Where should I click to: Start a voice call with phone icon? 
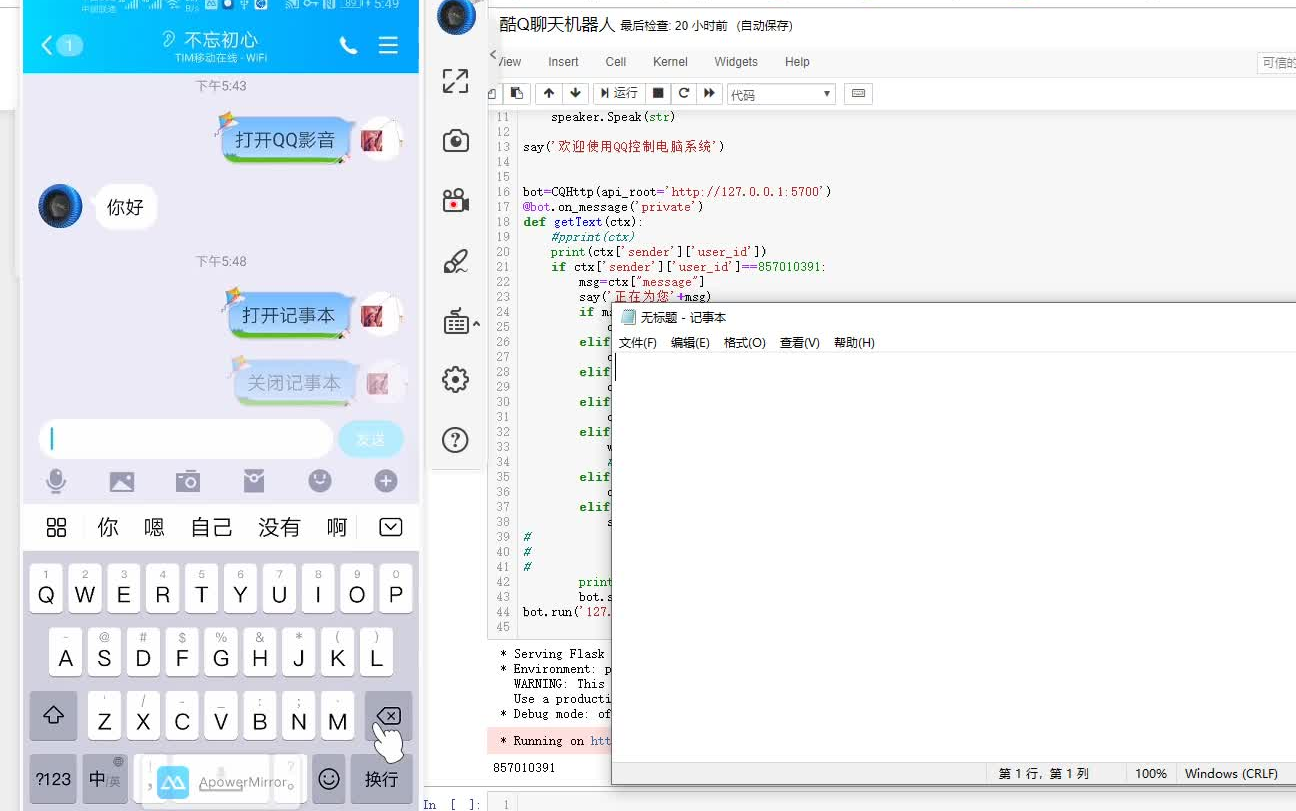click(348, 45)
